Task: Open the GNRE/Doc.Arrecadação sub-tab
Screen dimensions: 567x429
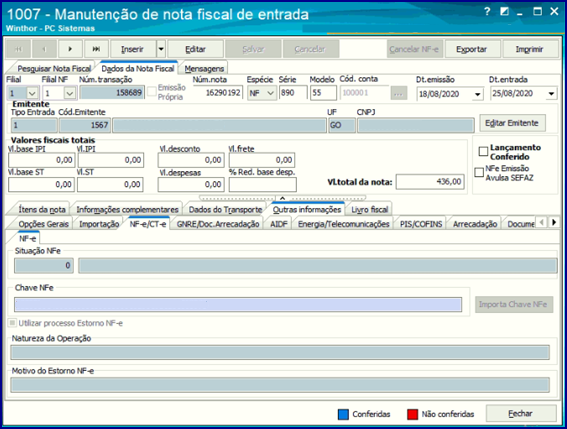Action: click(x=218, y=224)
